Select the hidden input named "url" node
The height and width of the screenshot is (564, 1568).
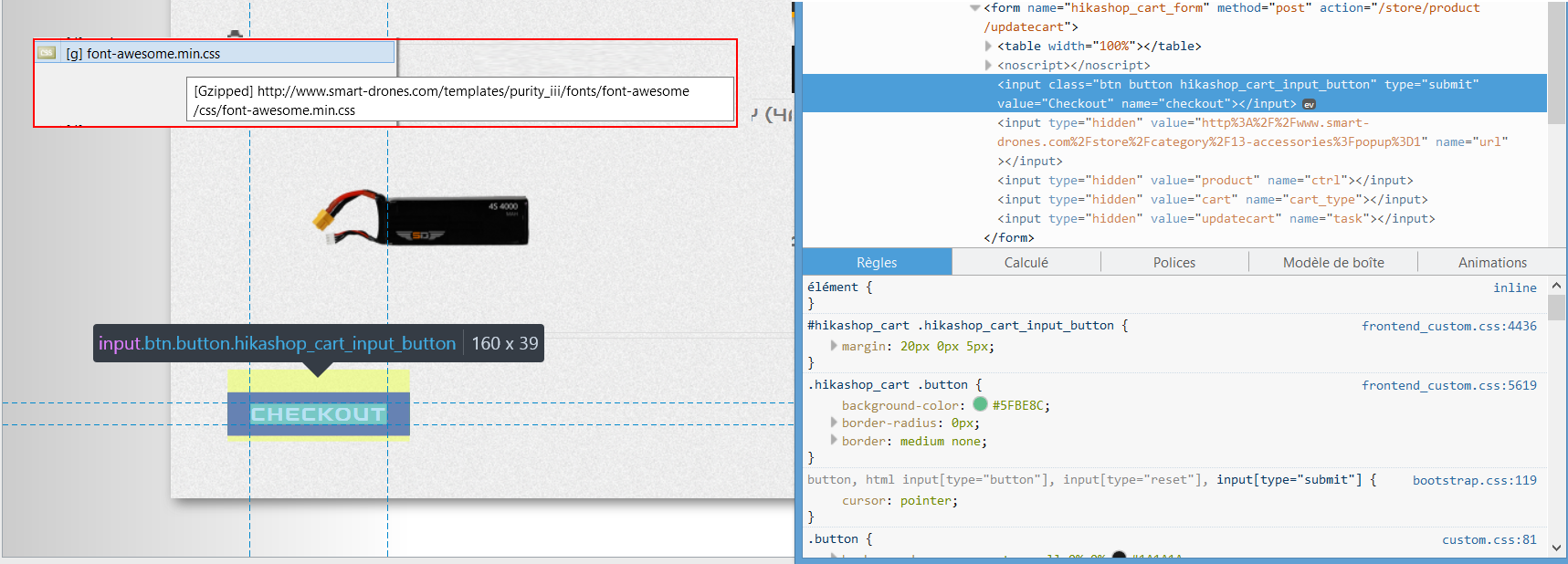(x=1252, y=141)
